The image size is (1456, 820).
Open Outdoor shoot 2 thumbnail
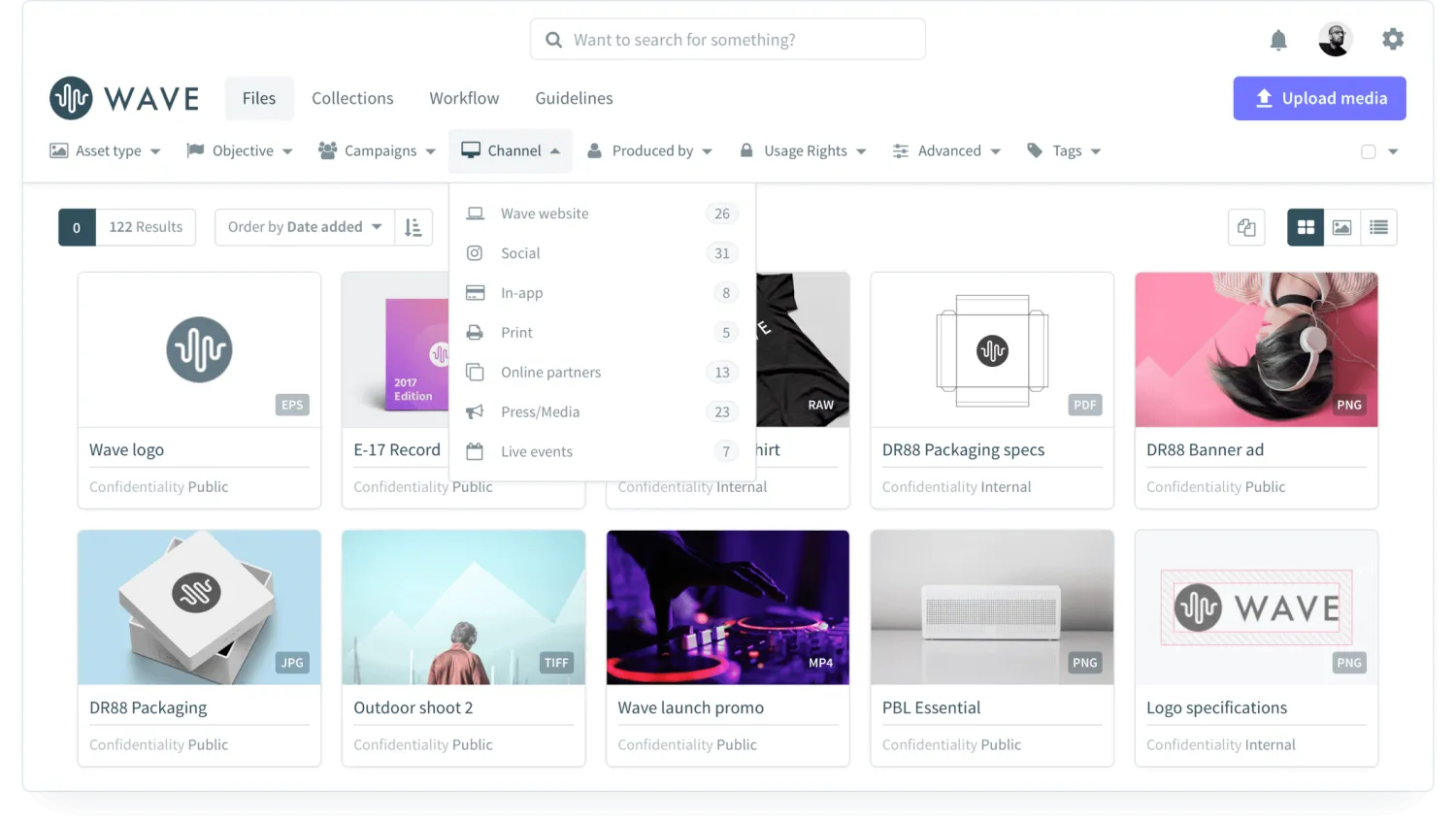point(463,607)
